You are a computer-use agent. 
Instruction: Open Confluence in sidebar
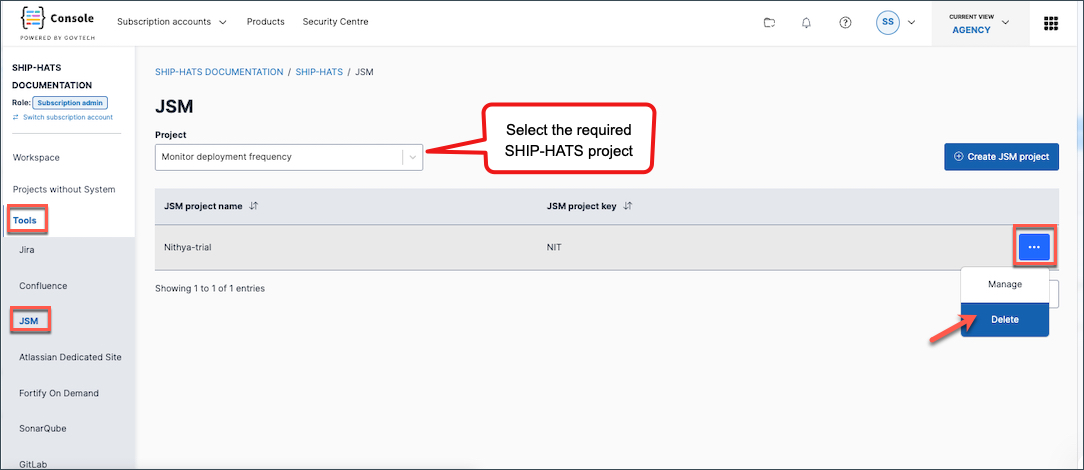43,286
